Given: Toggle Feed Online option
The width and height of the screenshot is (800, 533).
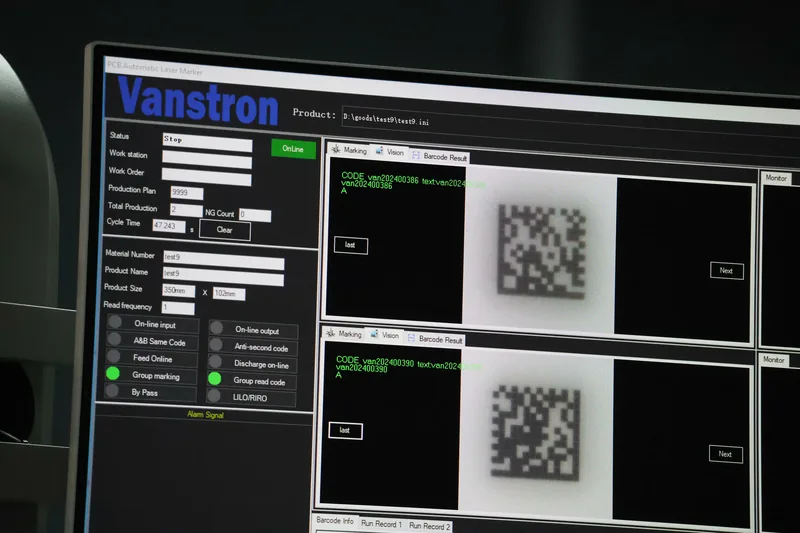Looking at the screenshot, I should click(x=152, y=358).
